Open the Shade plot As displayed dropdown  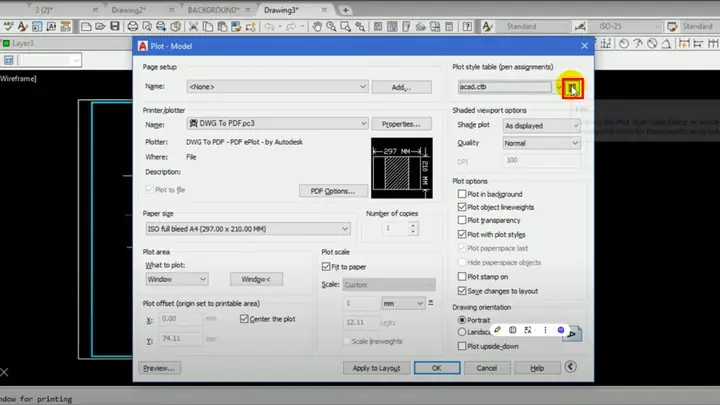pyautogui.click(x=541, y=125)
